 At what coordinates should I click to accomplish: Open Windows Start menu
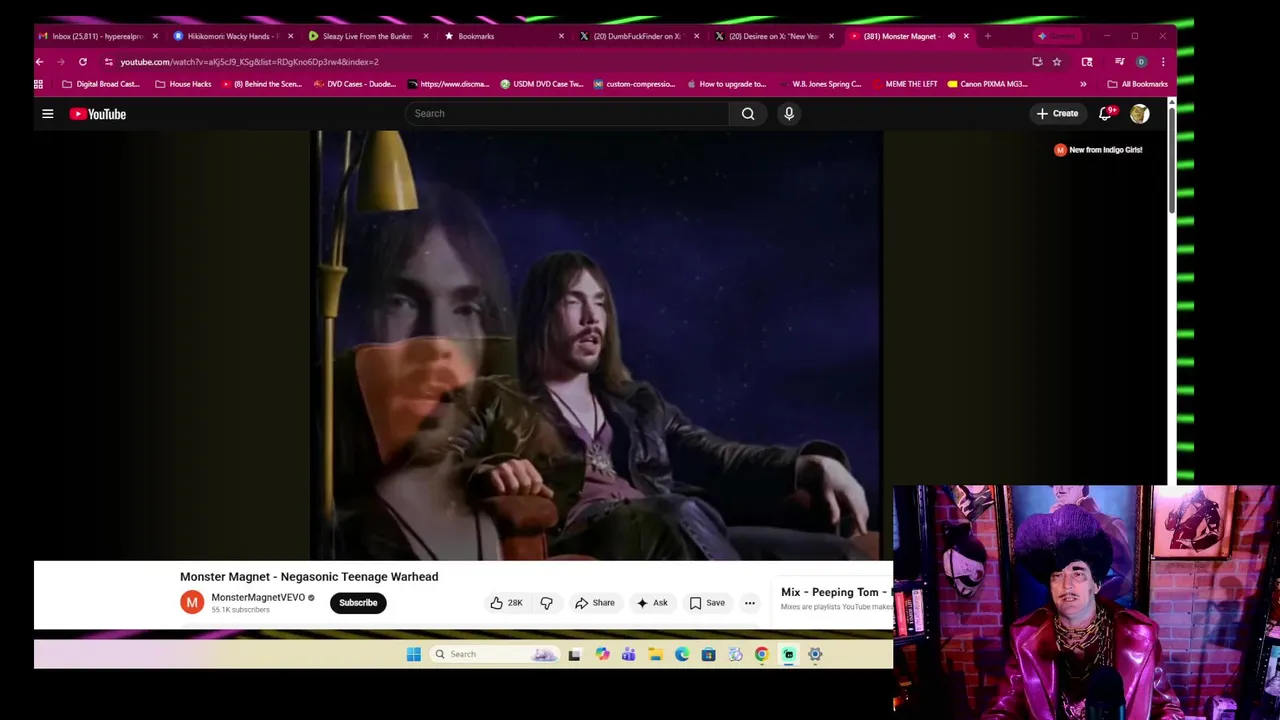tap(414, 655)
